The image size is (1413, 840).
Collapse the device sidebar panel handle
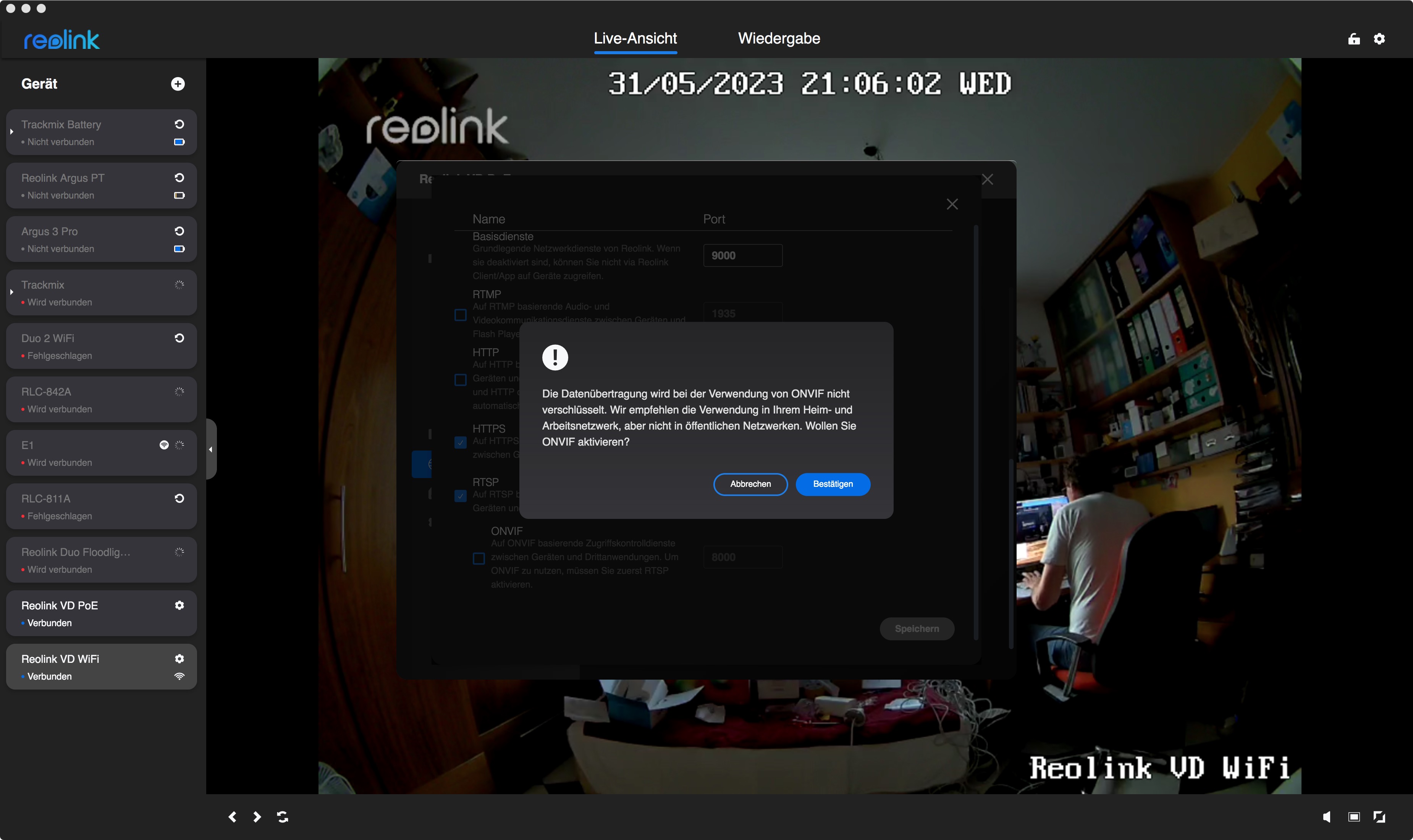point(210,449)
